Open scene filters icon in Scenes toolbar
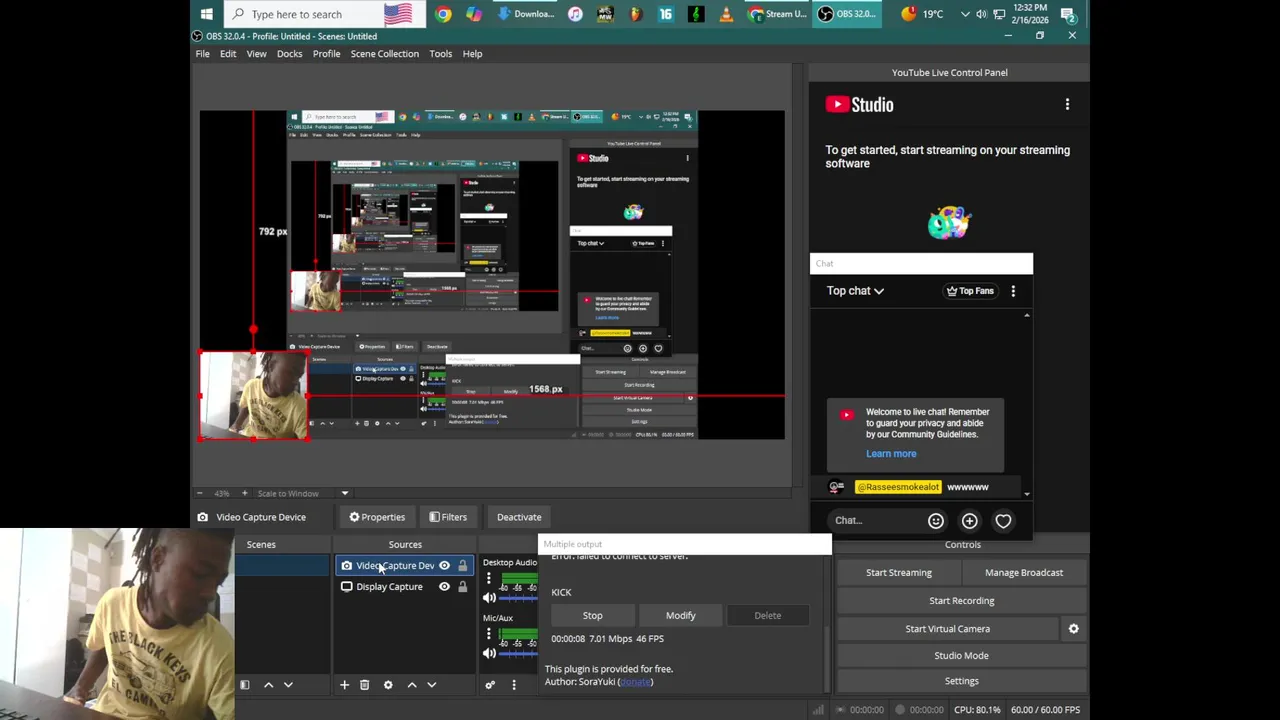Screen dimensions: 1280x720 244,685
